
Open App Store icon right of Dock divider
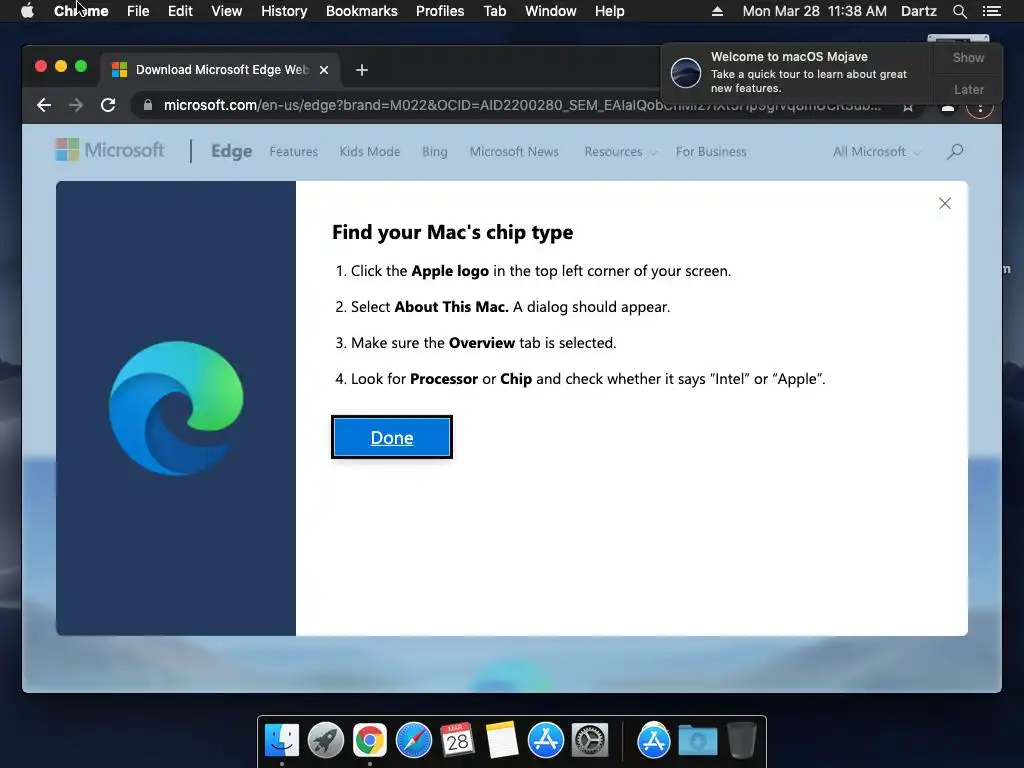654,741
